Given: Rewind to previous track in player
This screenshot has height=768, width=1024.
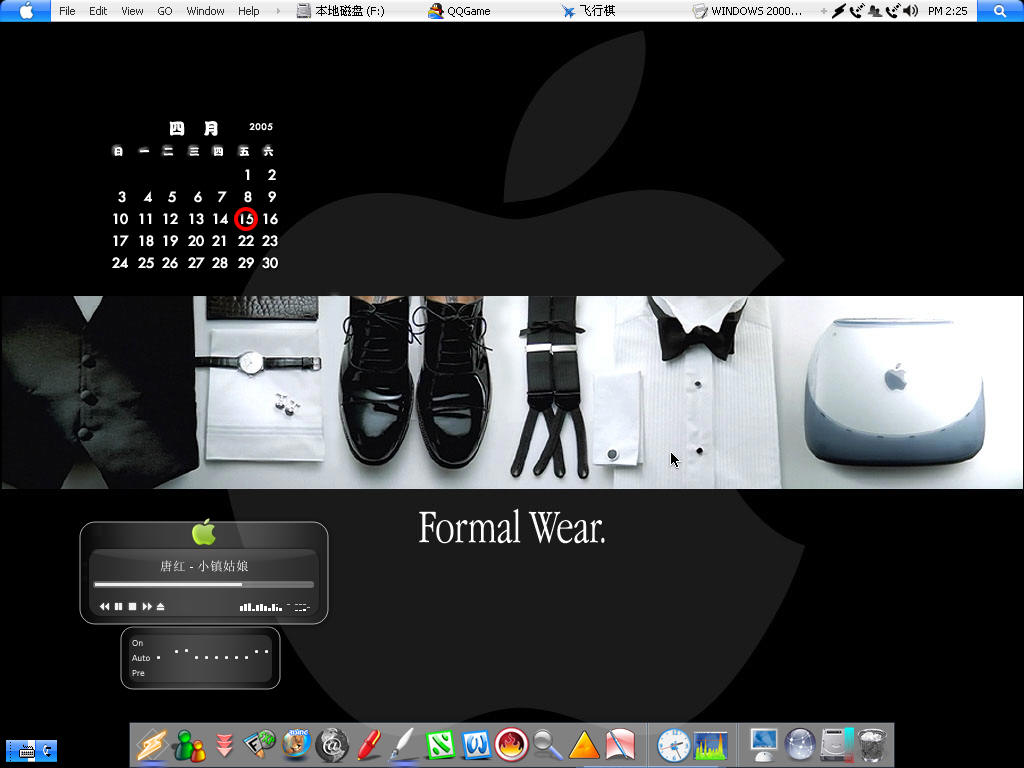Looking at the screenshot, I should click(104, 607).
